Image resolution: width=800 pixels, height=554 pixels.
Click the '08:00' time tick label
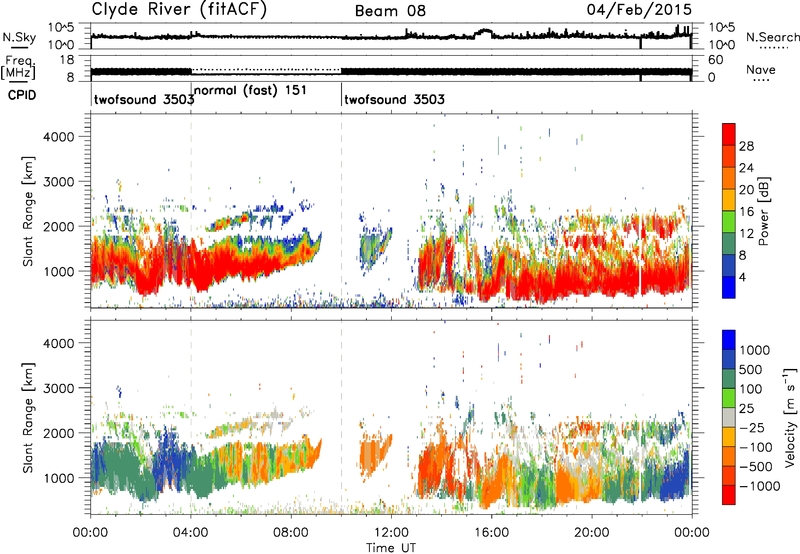291,533
